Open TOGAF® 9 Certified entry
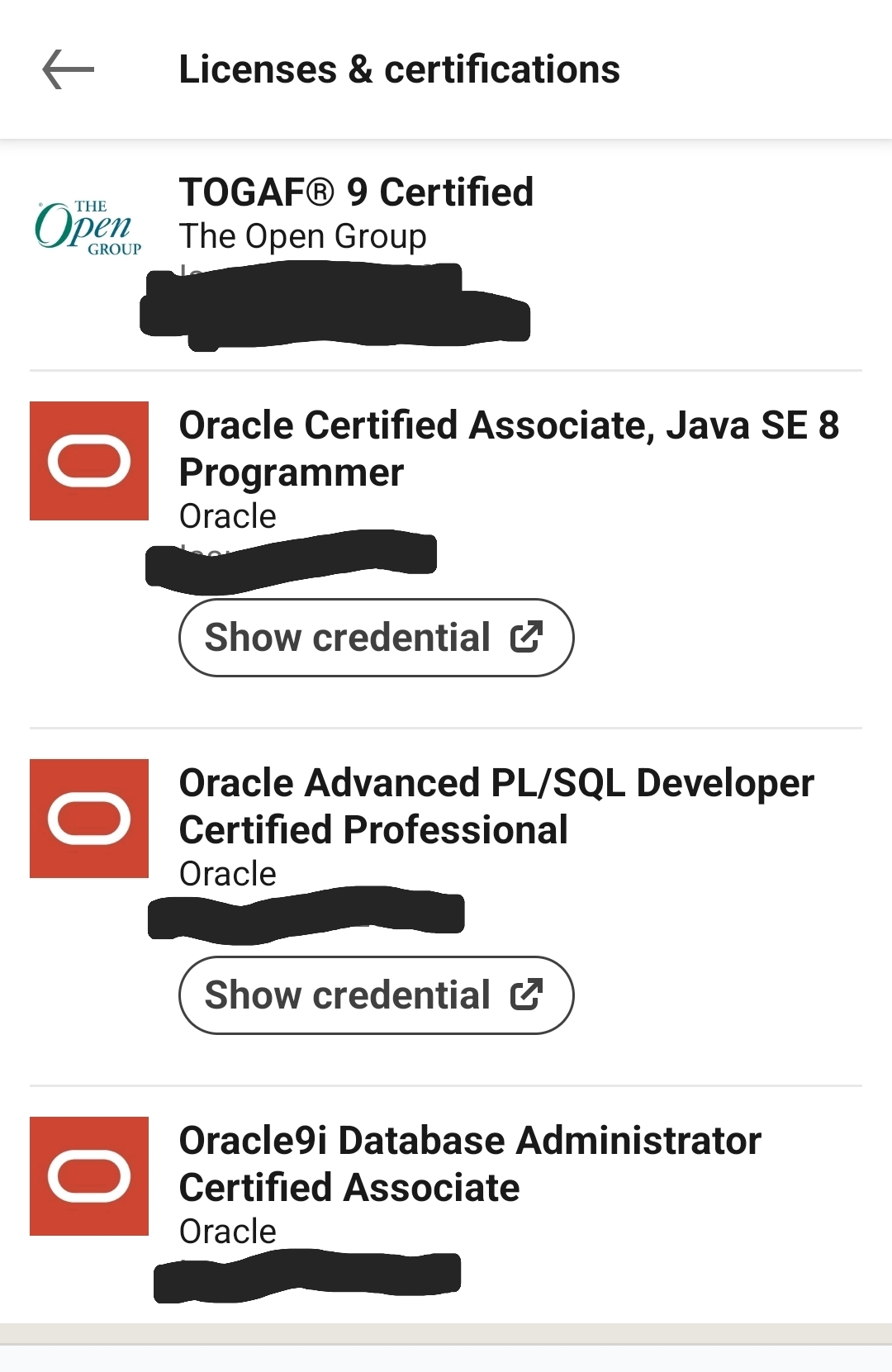The image size is (892, 1372). (x=357, y=192)
